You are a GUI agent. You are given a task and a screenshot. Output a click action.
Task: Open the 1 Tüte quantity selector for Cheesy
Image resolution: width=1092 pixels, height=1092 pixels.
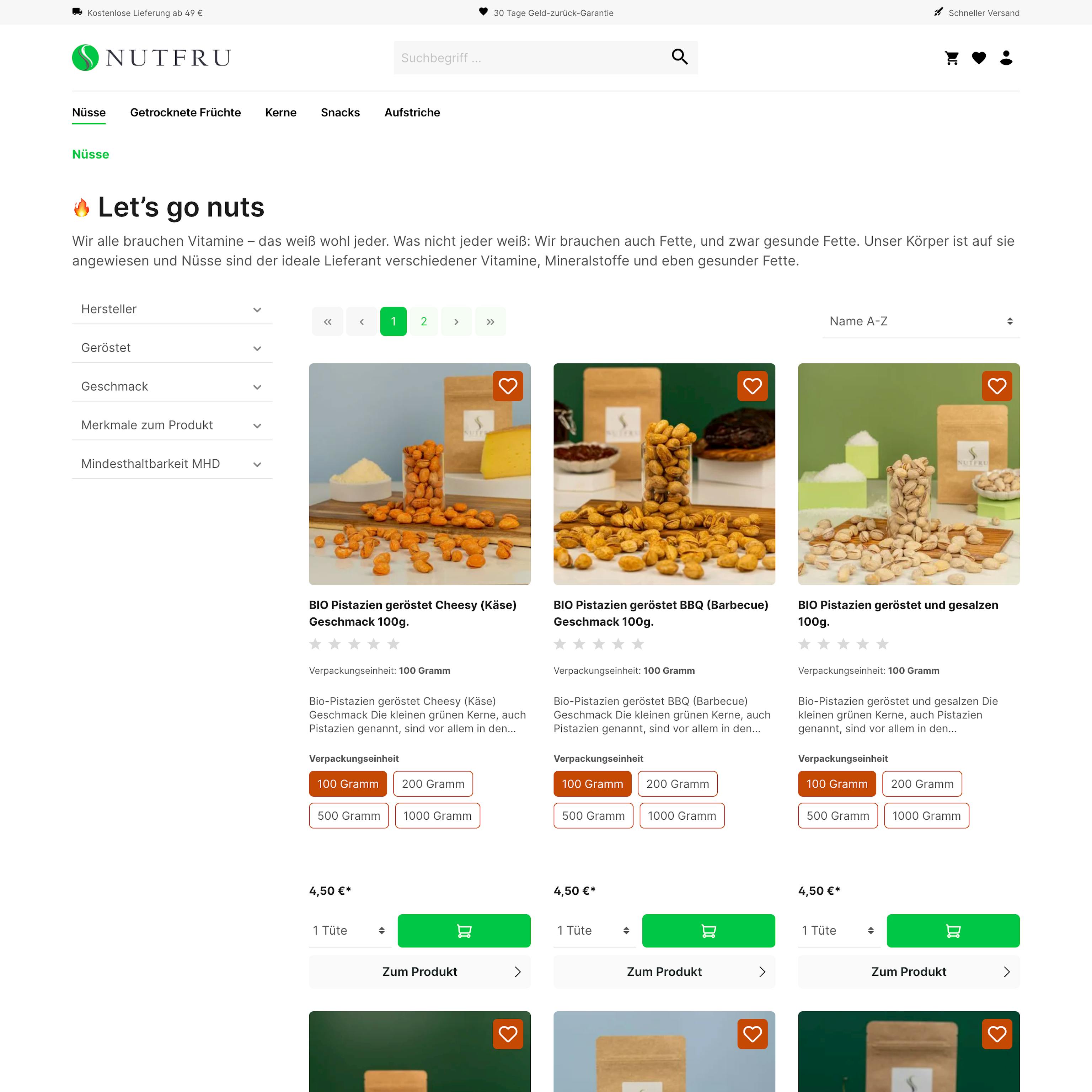click(x=350, y=930)
